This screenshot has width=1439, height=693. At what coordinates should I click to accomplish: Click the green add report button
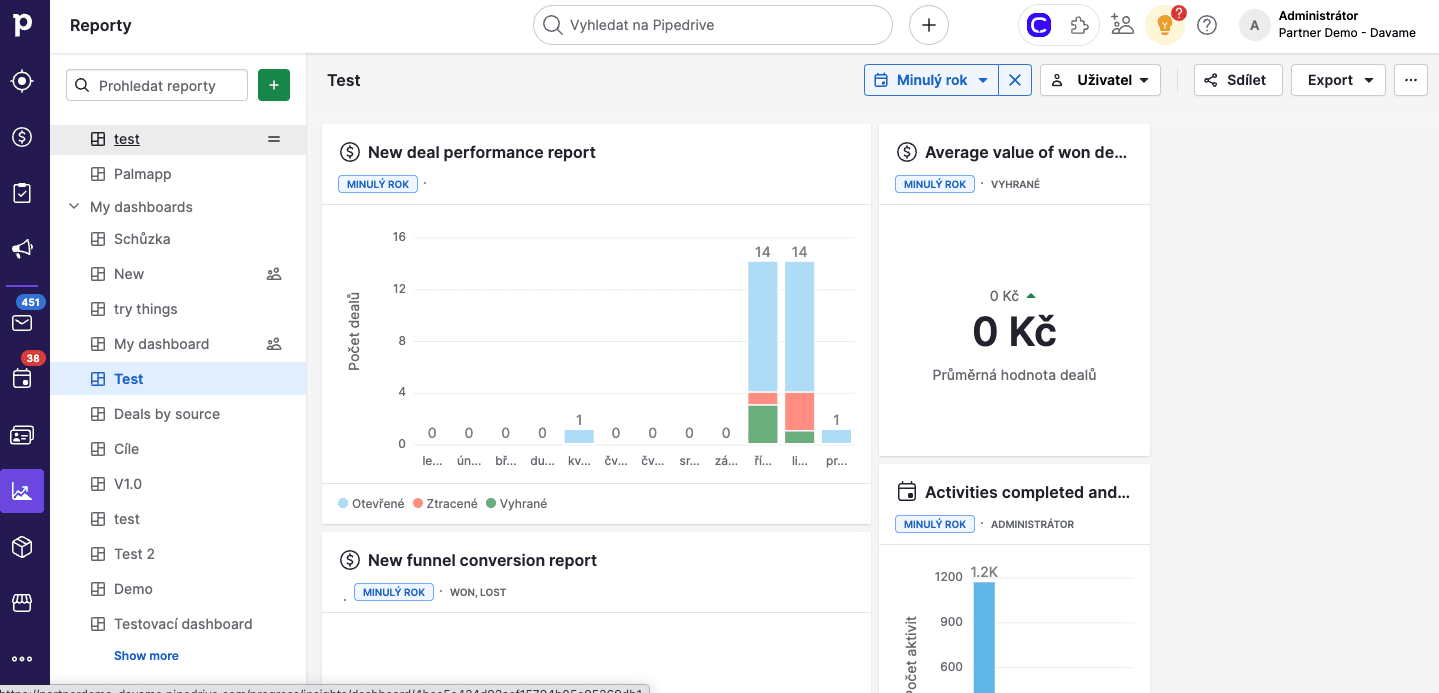pyautogui.click(x=274, y=85)
